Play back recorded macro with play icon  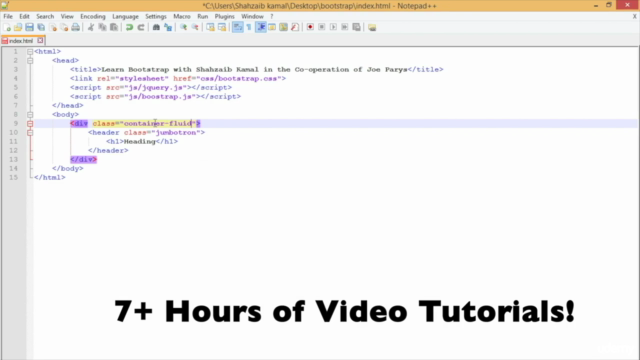pos(333,27)
